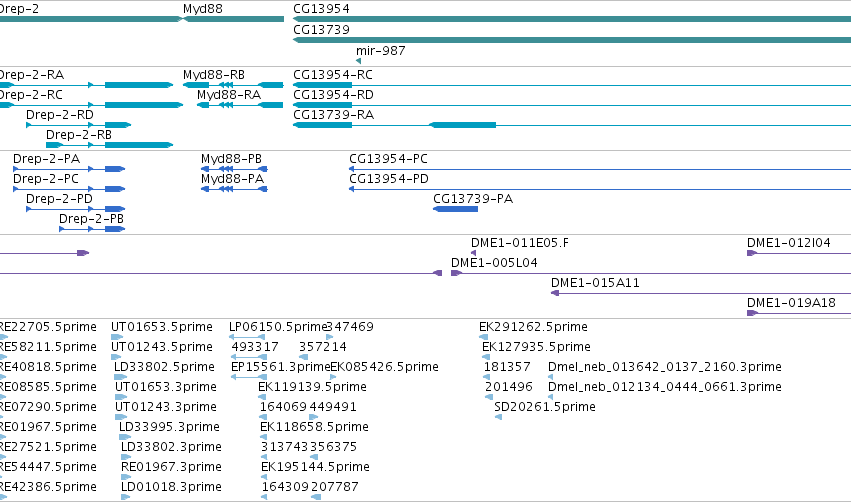Select the Drep-2-PA protein label
Viewport: 851px width, 502px height.
click(46, 158)
